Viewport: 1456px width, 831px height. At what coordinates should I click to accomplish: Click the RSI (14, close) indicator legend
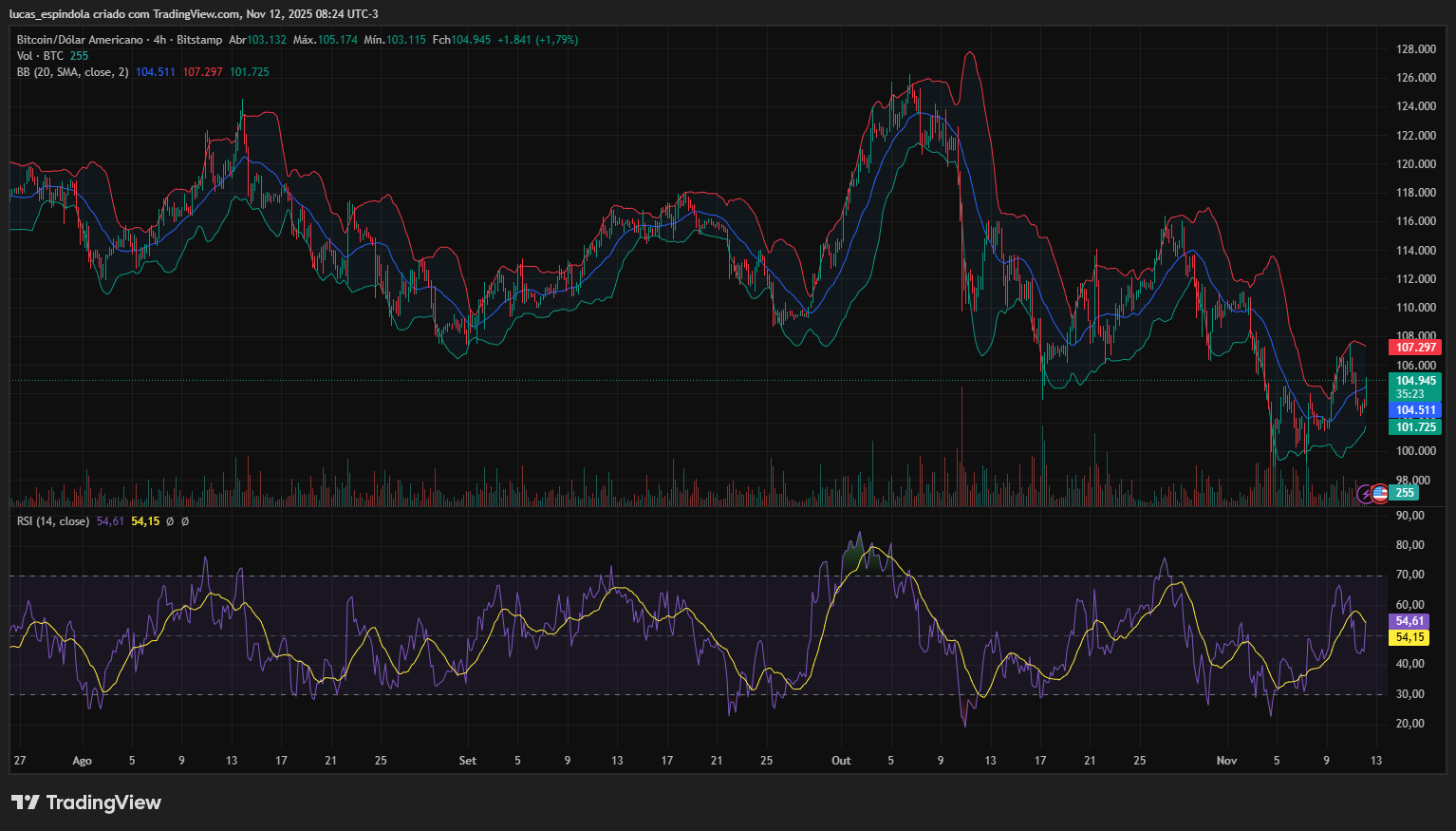coord(53,521)
